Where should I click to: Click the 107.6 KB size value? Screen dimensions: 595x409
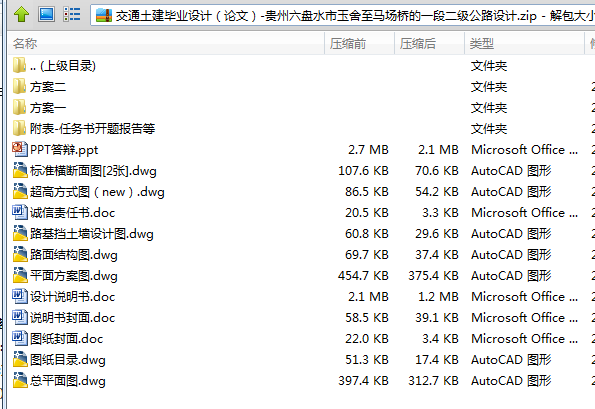363,170
